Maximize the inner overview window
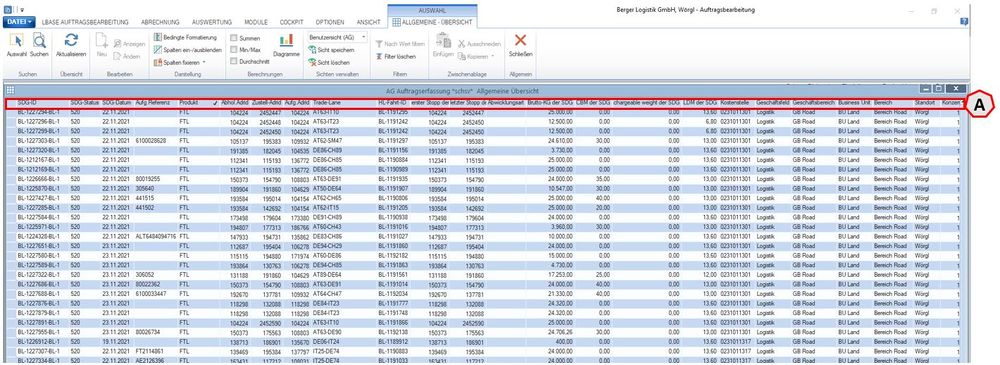This screenshot has width=1000, height=365. click(940, 89)
